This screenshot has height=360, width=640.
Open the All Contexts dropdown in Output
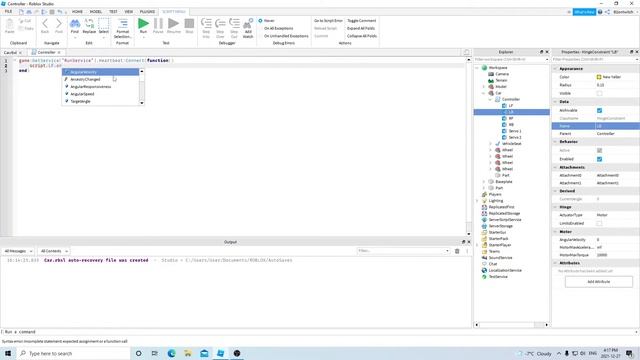[54, 251]
